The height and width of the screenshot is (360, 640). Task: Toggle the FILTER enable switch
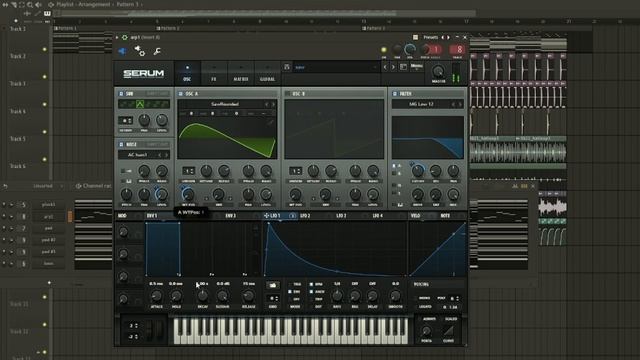(x=395, y=94)
